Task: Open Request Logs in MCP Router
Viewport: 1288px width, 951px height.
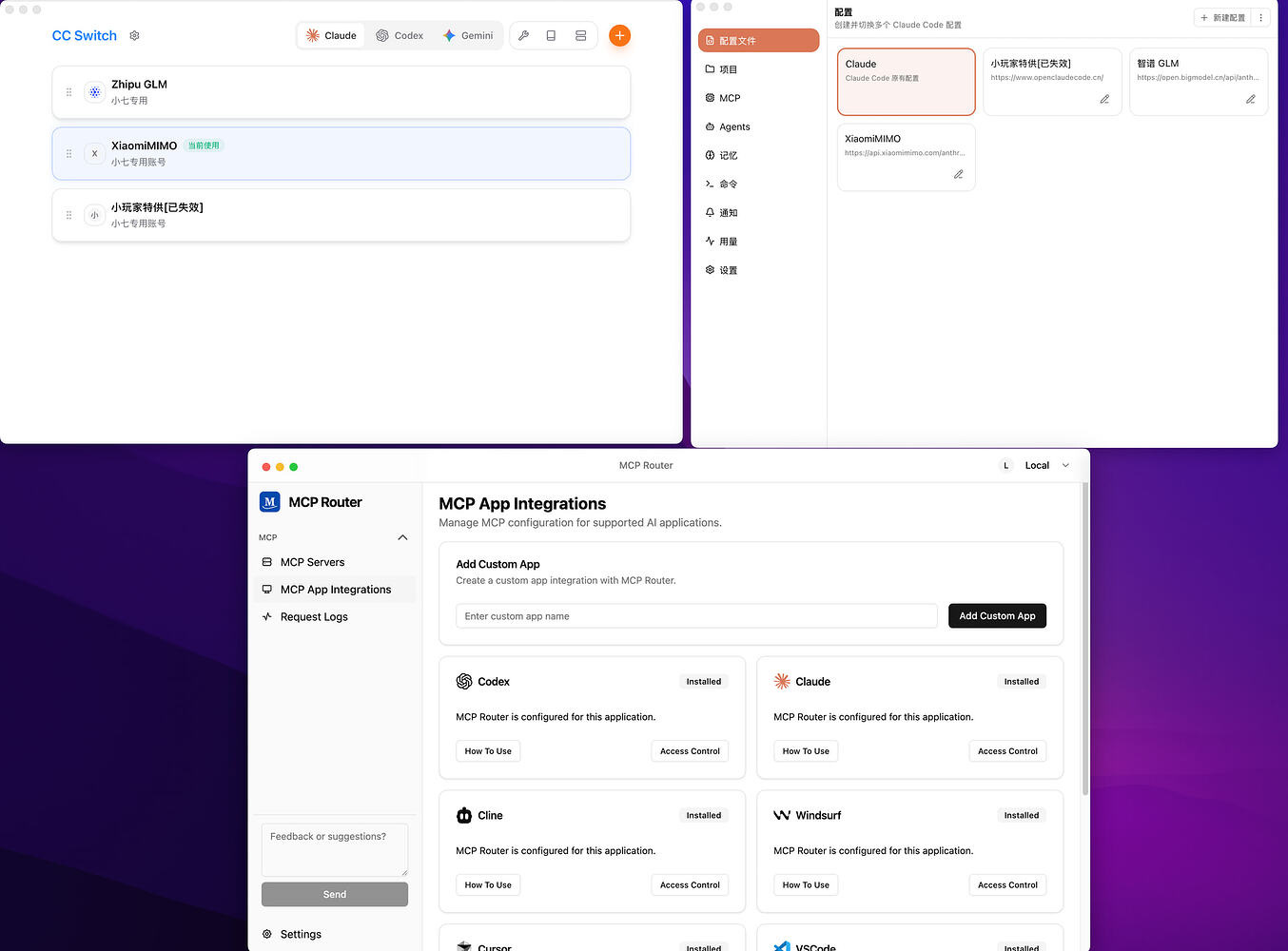Action: pyautogui.click(x=336, y=617)
